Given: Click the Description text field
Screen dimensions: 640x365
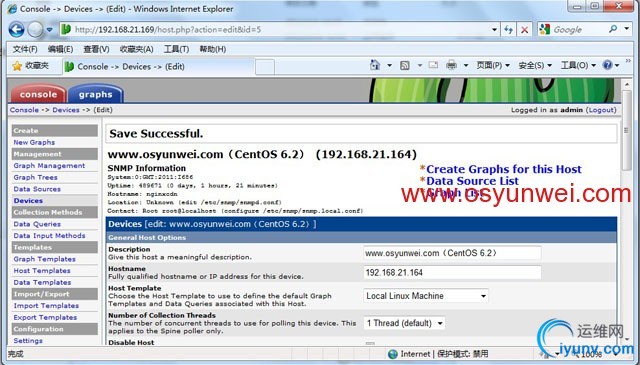Looking at the screenshot, I should 452,253.
